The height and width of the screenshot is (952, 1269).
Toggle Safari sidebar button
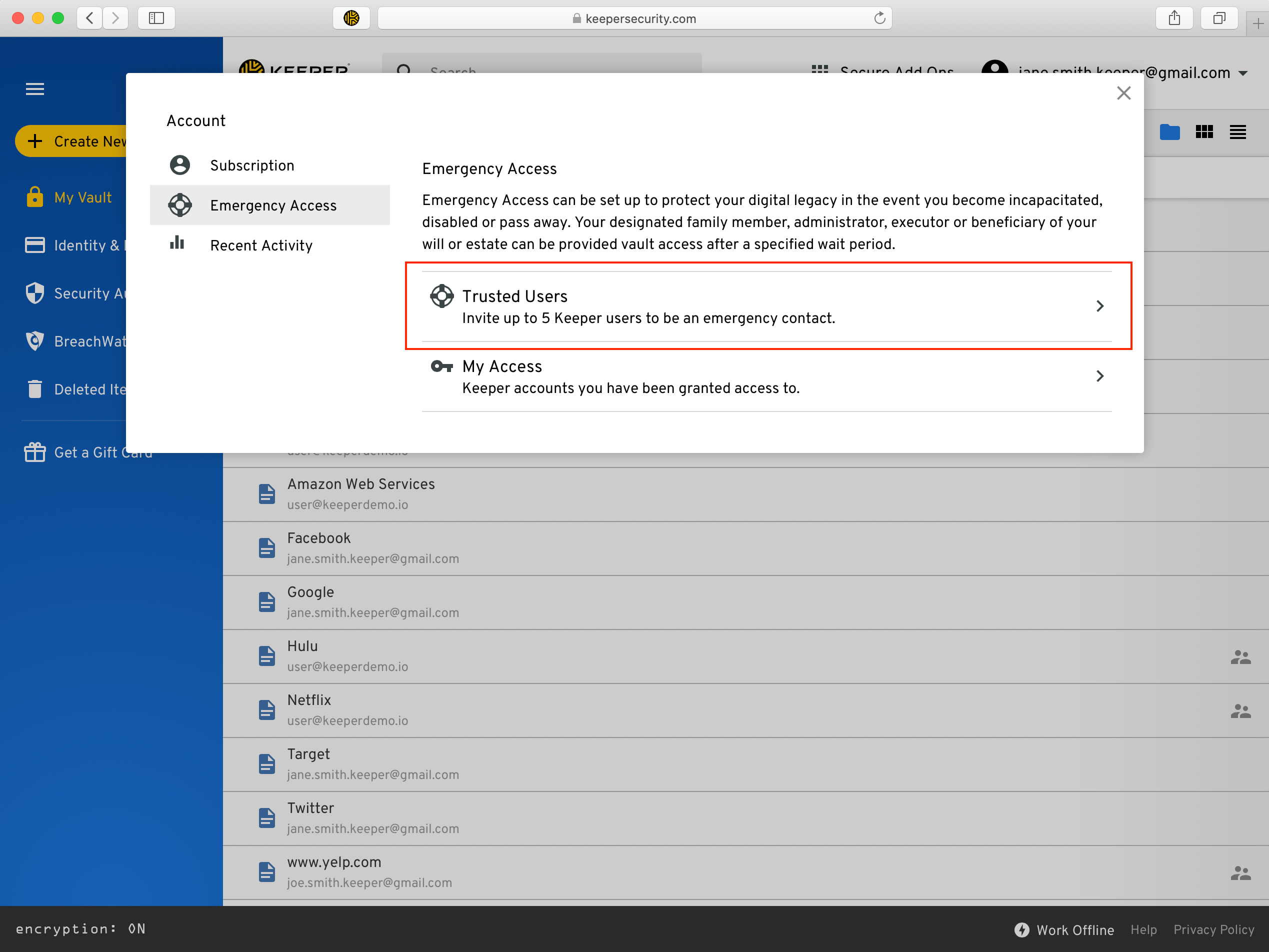pyautogui.click(x=156, y=18)
